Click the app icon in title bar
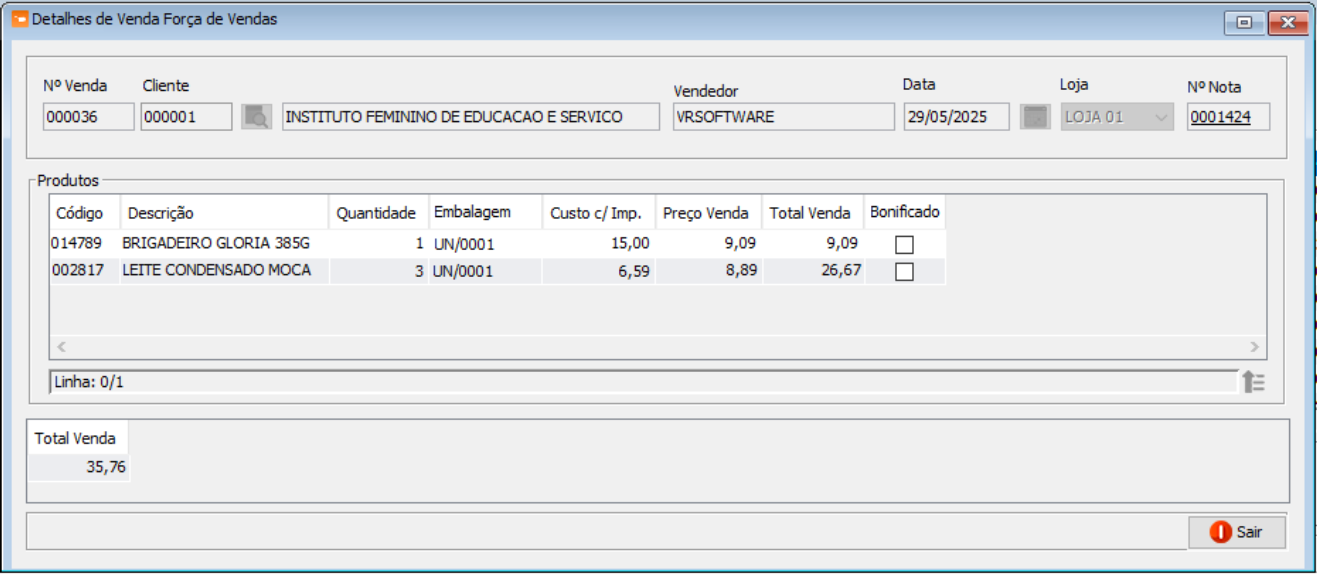 19,19
